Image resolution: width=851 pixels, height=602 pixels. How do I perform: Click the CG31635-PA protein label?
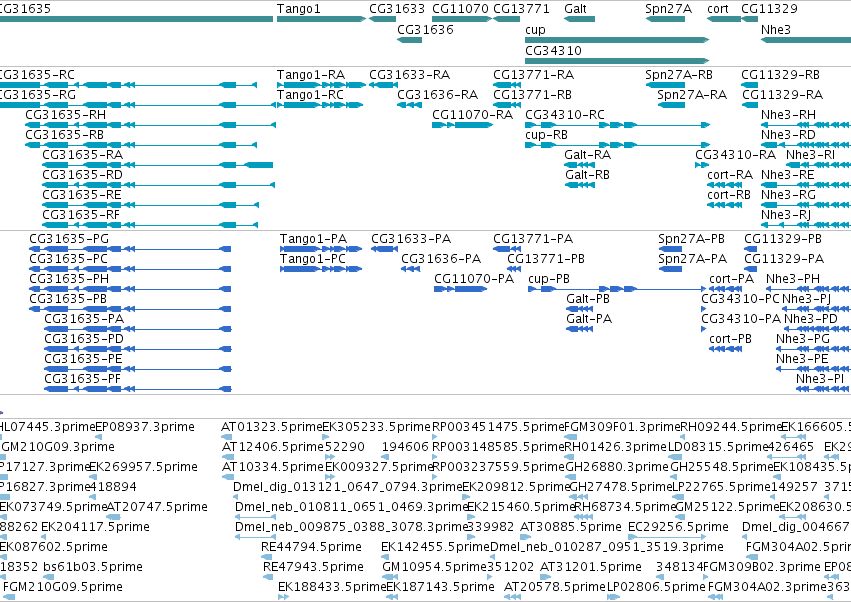tap(84, 319)
